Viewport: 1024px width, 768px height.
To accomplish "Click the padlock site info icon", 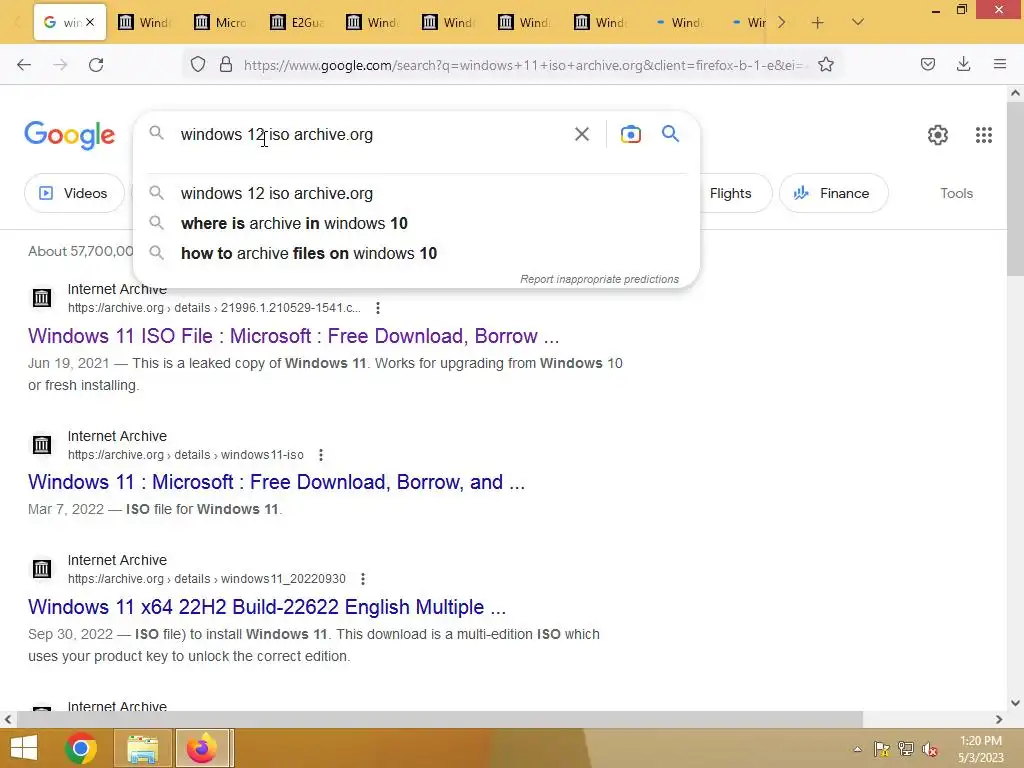I will (x=226, y=64).
